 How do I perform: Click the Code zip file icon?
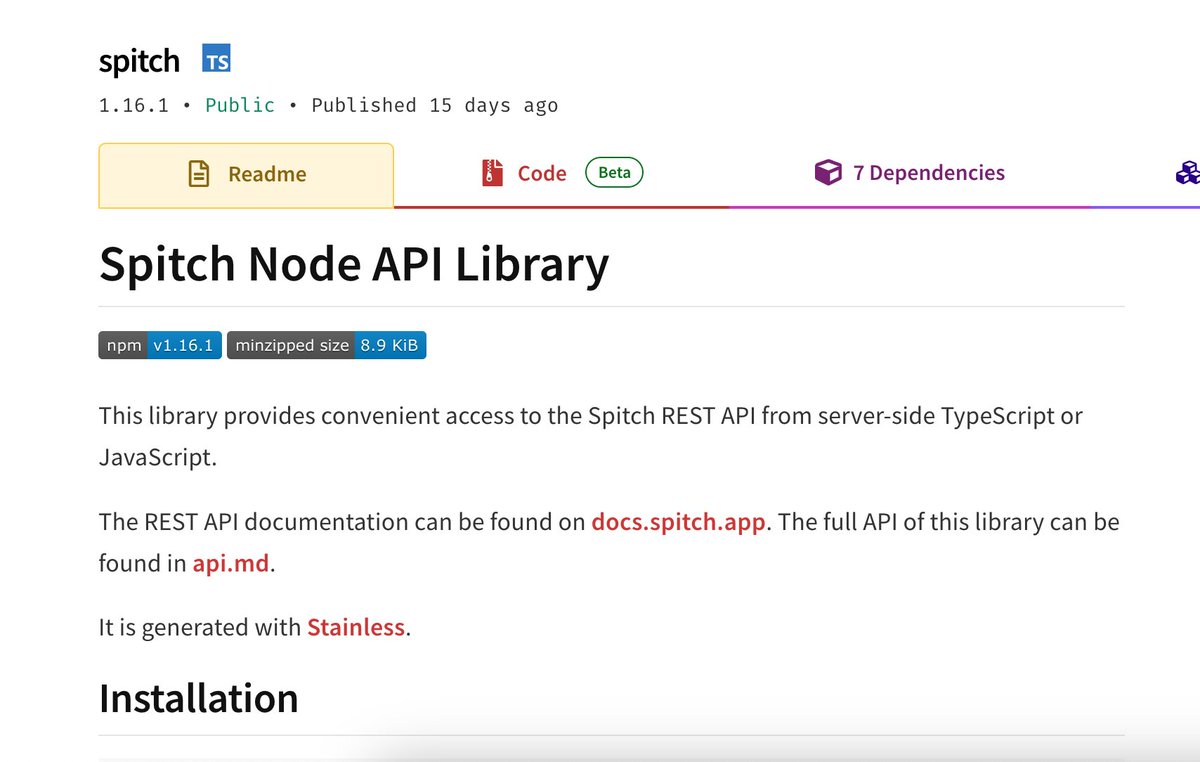[490, 173]
